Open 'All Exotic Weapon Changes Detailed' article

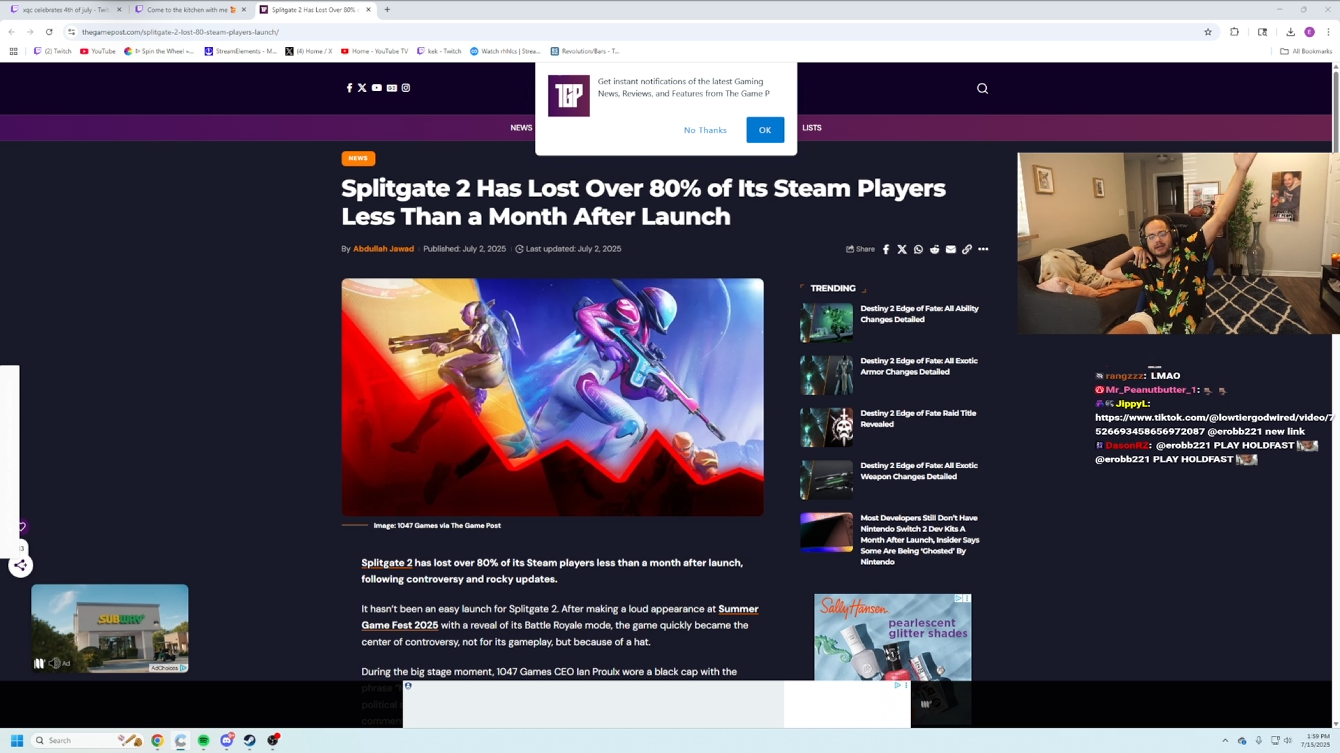919,471
